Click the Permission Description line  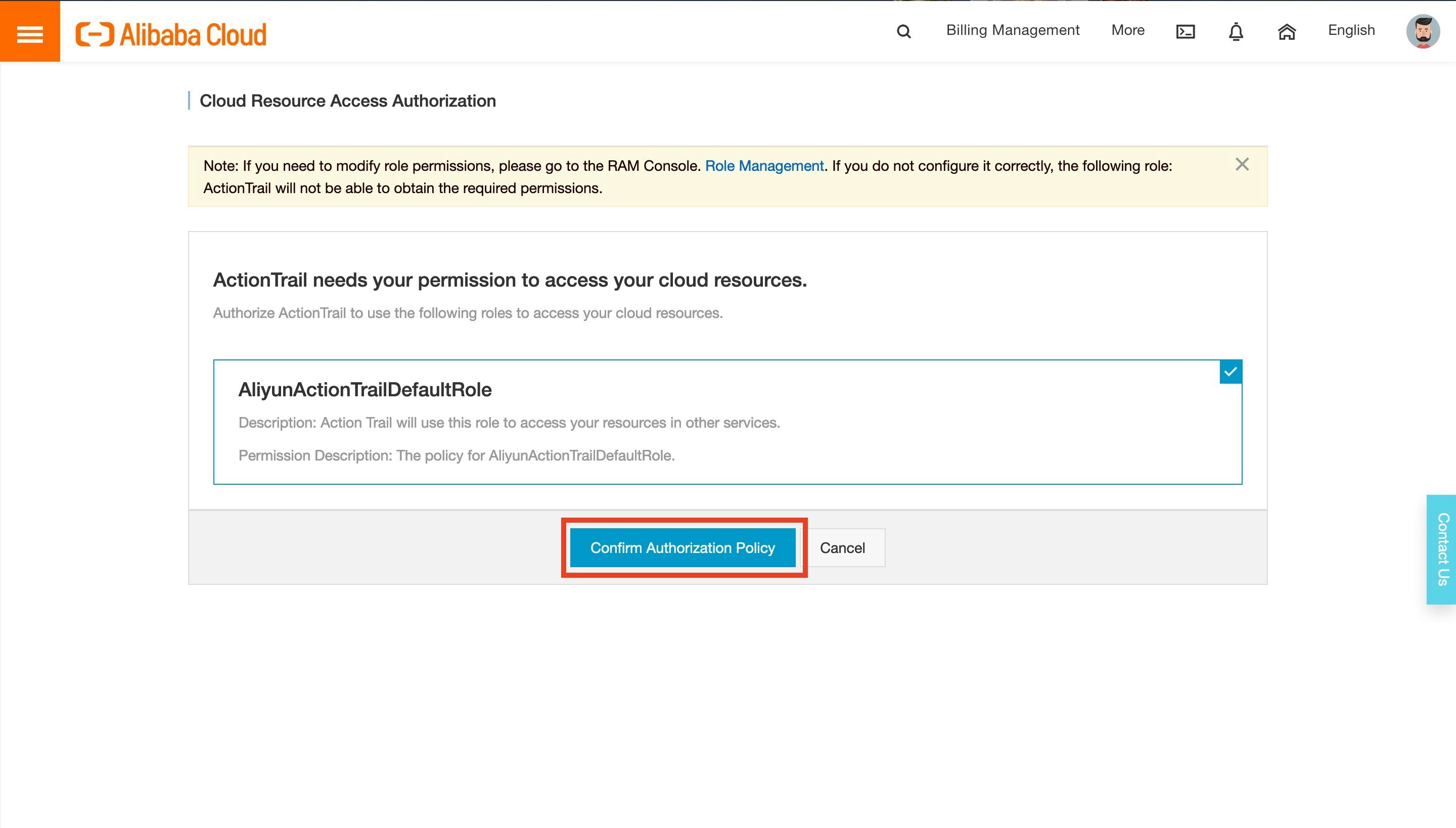point(456,455)
